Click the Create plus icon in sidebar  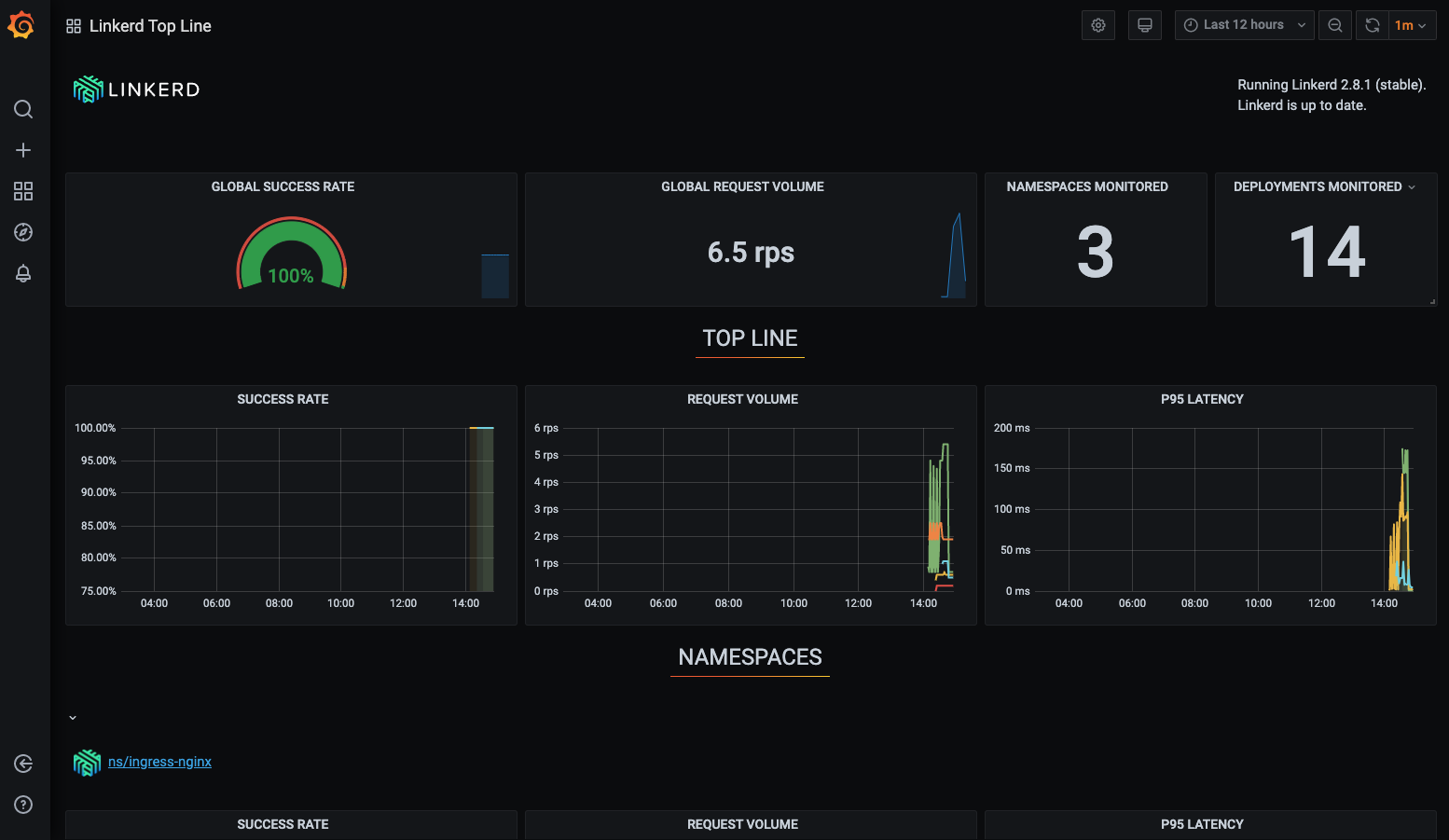coord(23,150)
